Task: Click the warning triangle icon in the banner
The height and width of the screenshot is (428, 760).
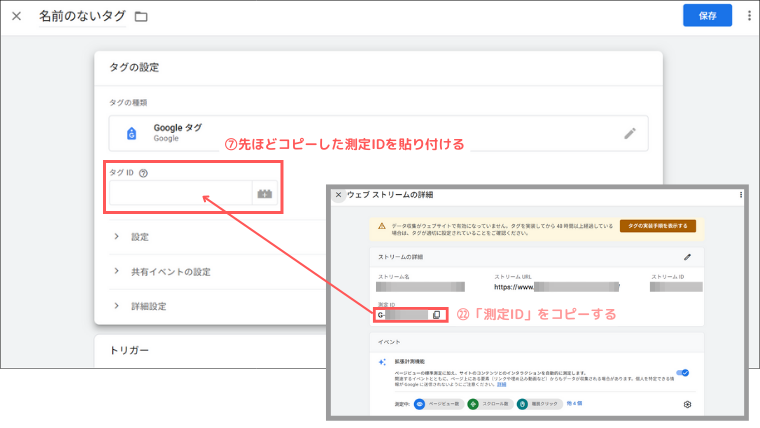Action: [x=382, y=226]
